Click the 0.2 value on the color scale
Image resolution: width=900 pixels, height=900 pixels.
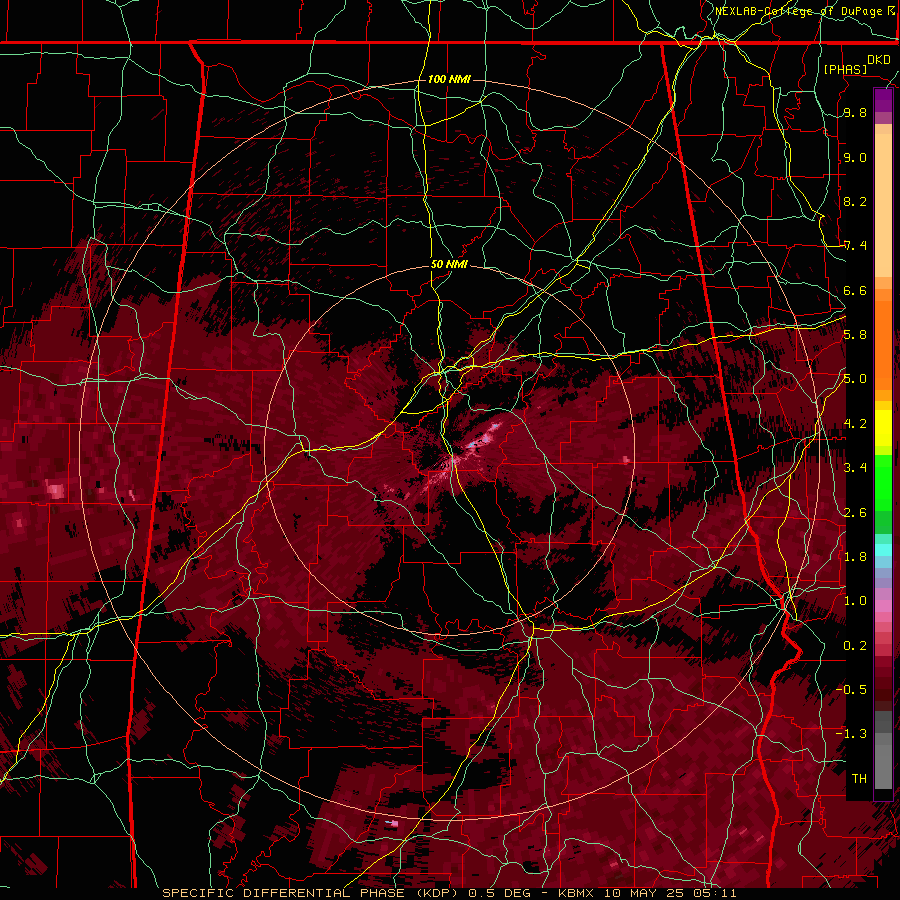(x=855, y=646)
